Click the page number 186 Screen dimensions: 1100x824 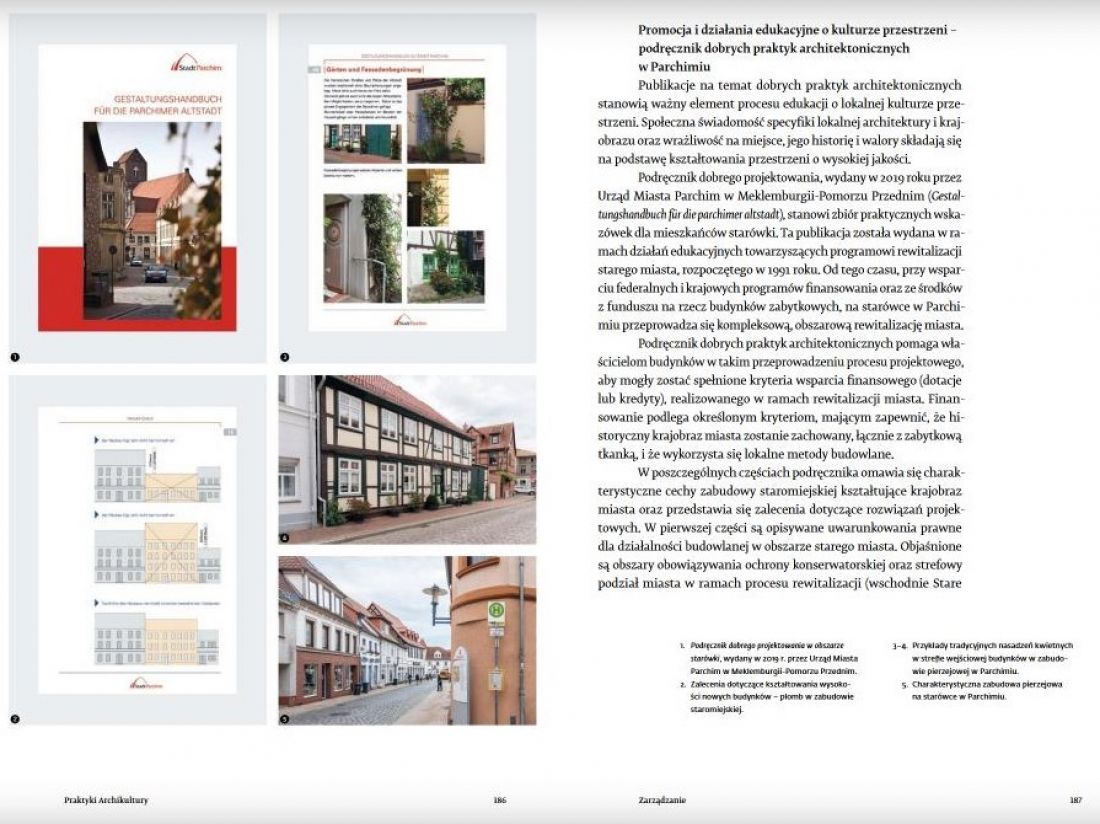(x=499, y=799)
